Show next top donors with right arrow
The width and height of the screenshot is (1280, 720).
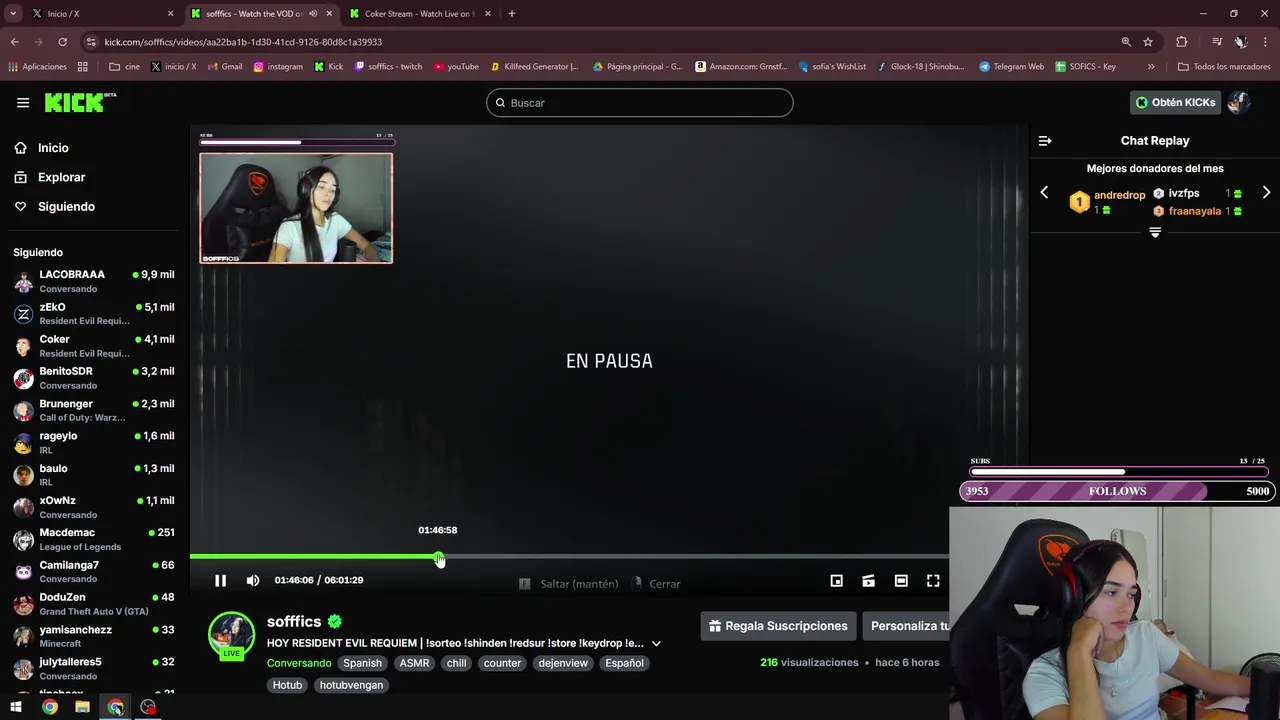(x=1266, y=192)
